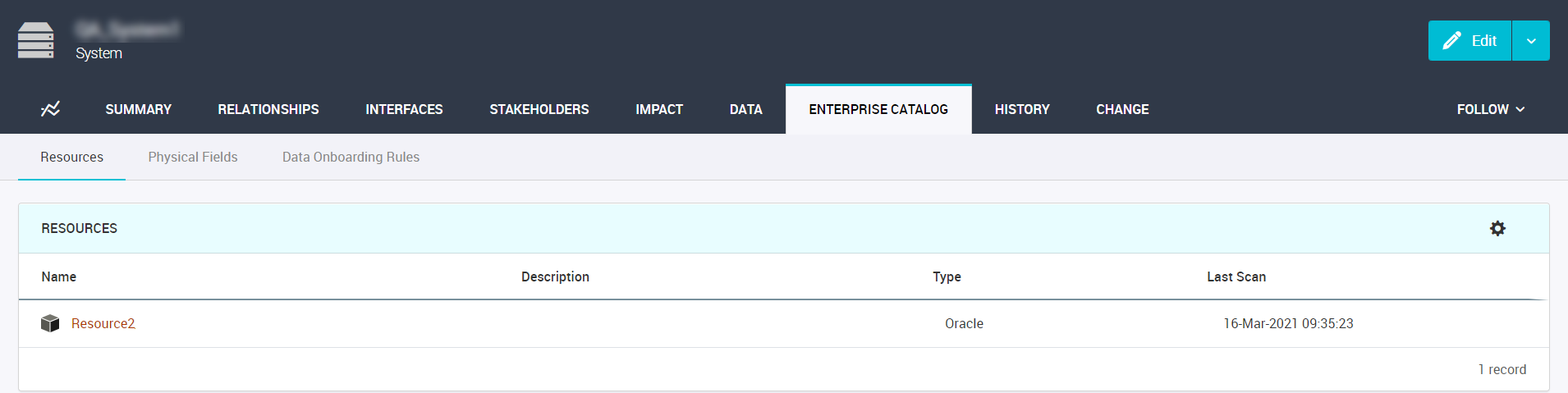Viewport: 1568px width, 393px height.
Task: Open the Resource2 link
Action: 103,323
